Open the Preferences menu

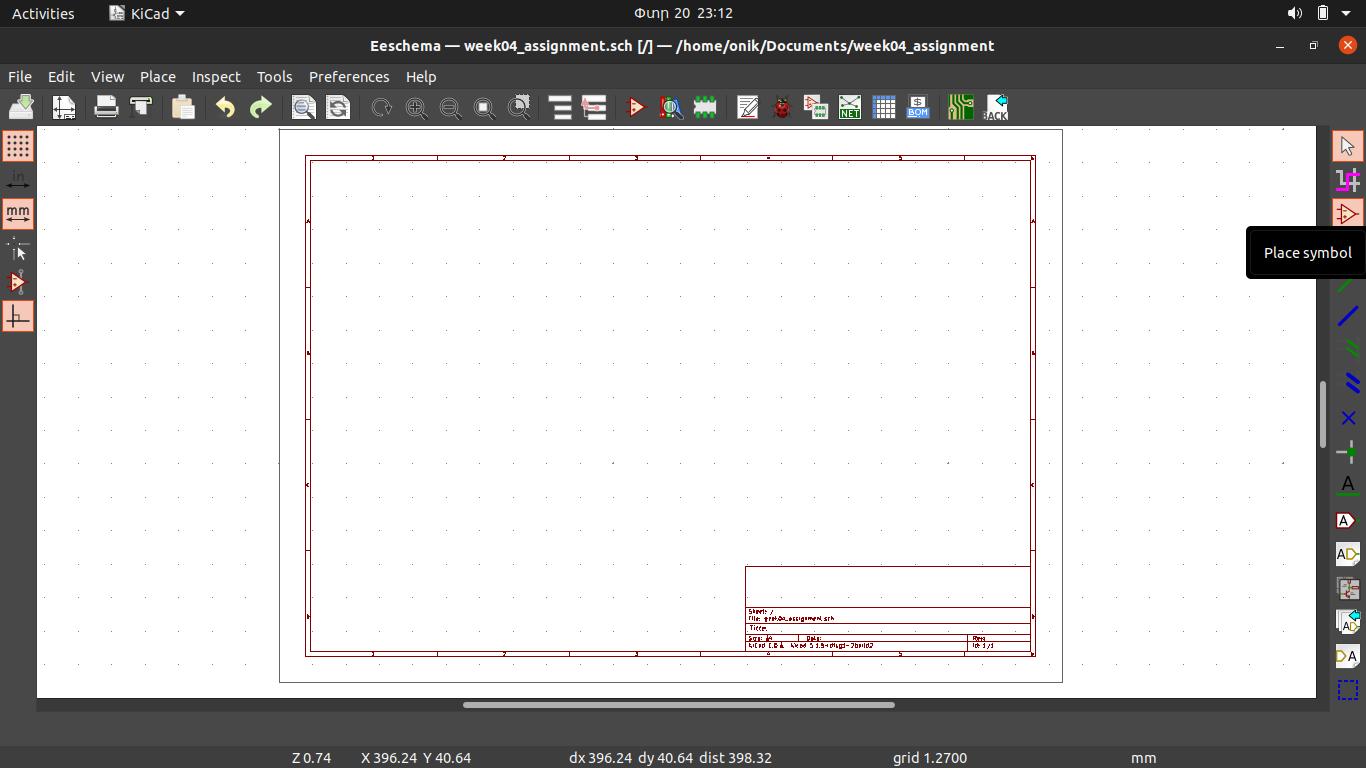click(349, 77)
